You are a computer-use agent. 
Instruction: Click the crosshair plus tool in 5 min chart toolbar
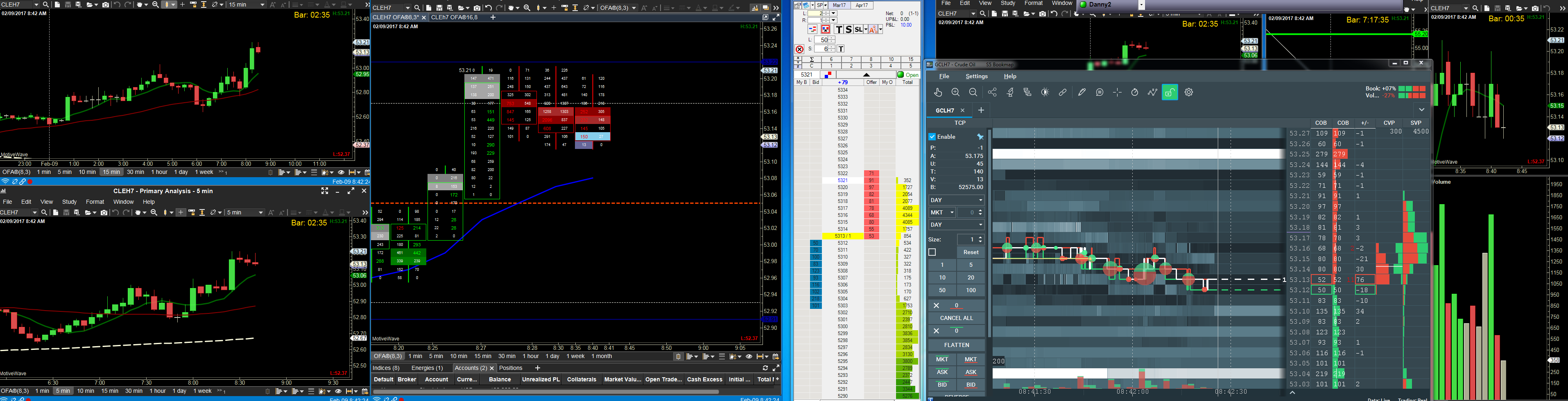coord(181,212)
